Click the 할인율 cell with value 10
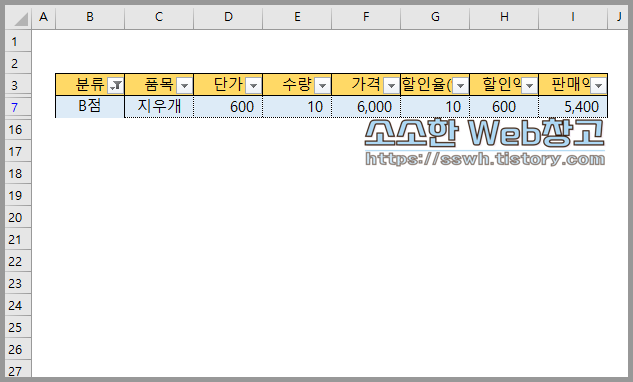Viewport: 633px width, 382px height. point(435,107)
